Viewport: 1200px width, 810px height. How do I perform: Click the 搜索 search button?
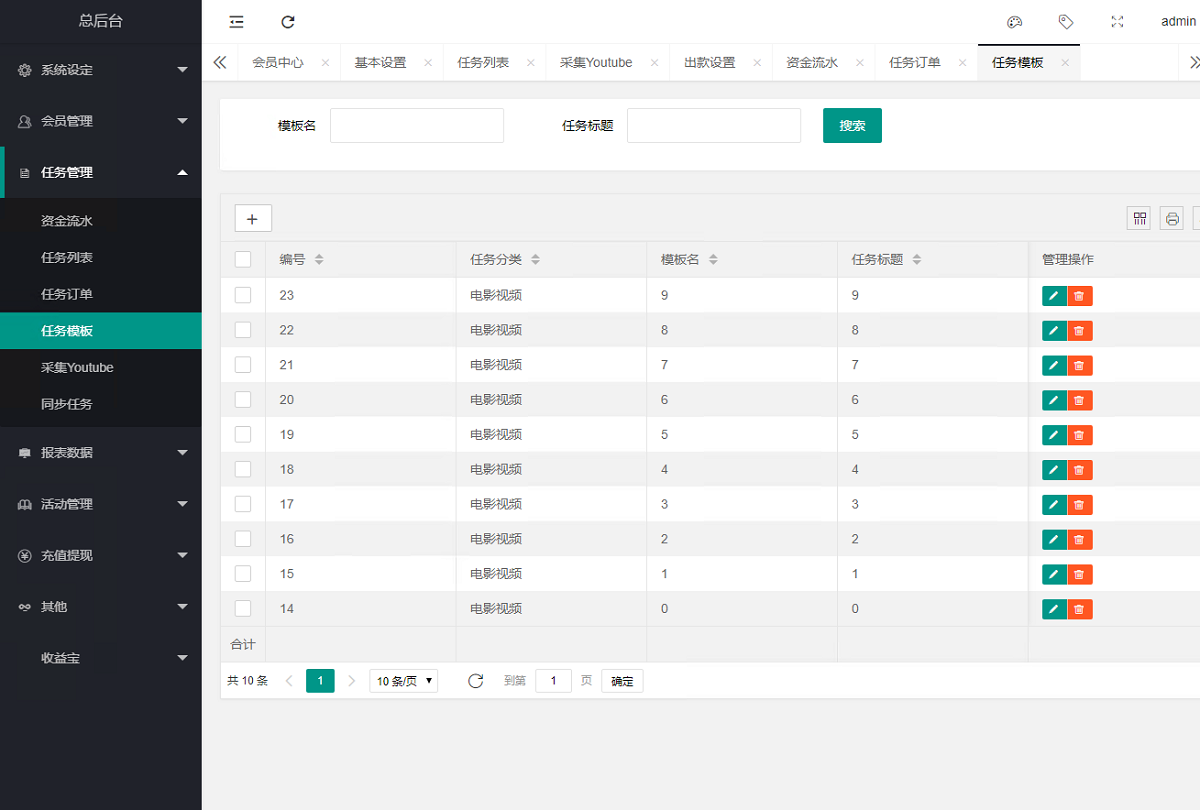click(852, 126)
